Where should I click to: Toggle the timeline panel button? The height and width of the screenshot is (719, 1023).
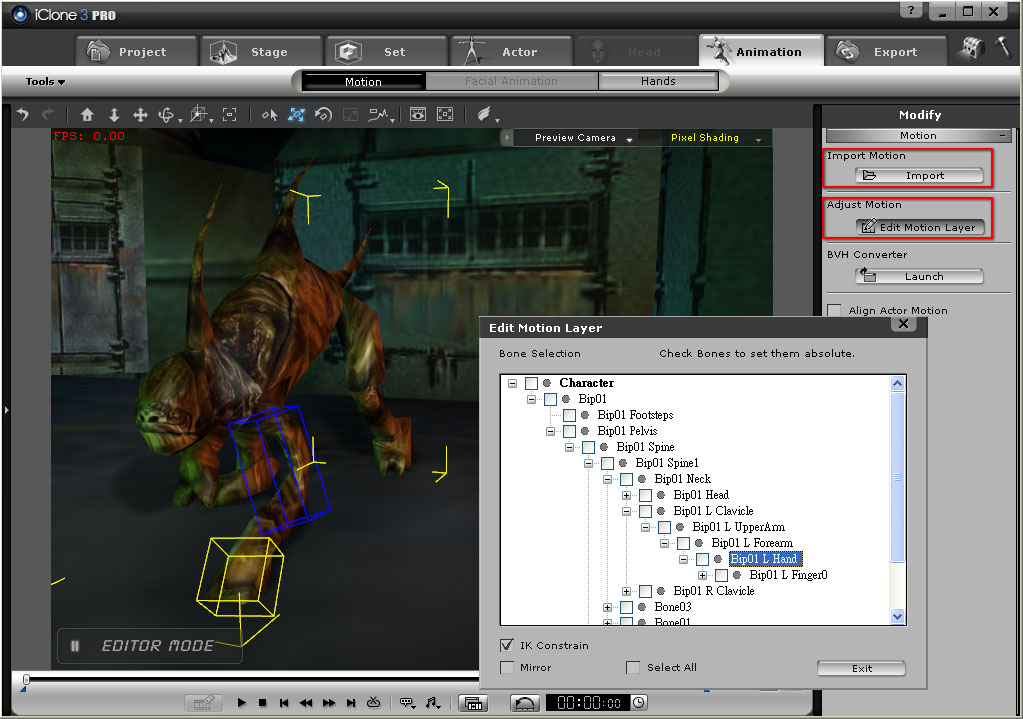(x=474, y=703)
